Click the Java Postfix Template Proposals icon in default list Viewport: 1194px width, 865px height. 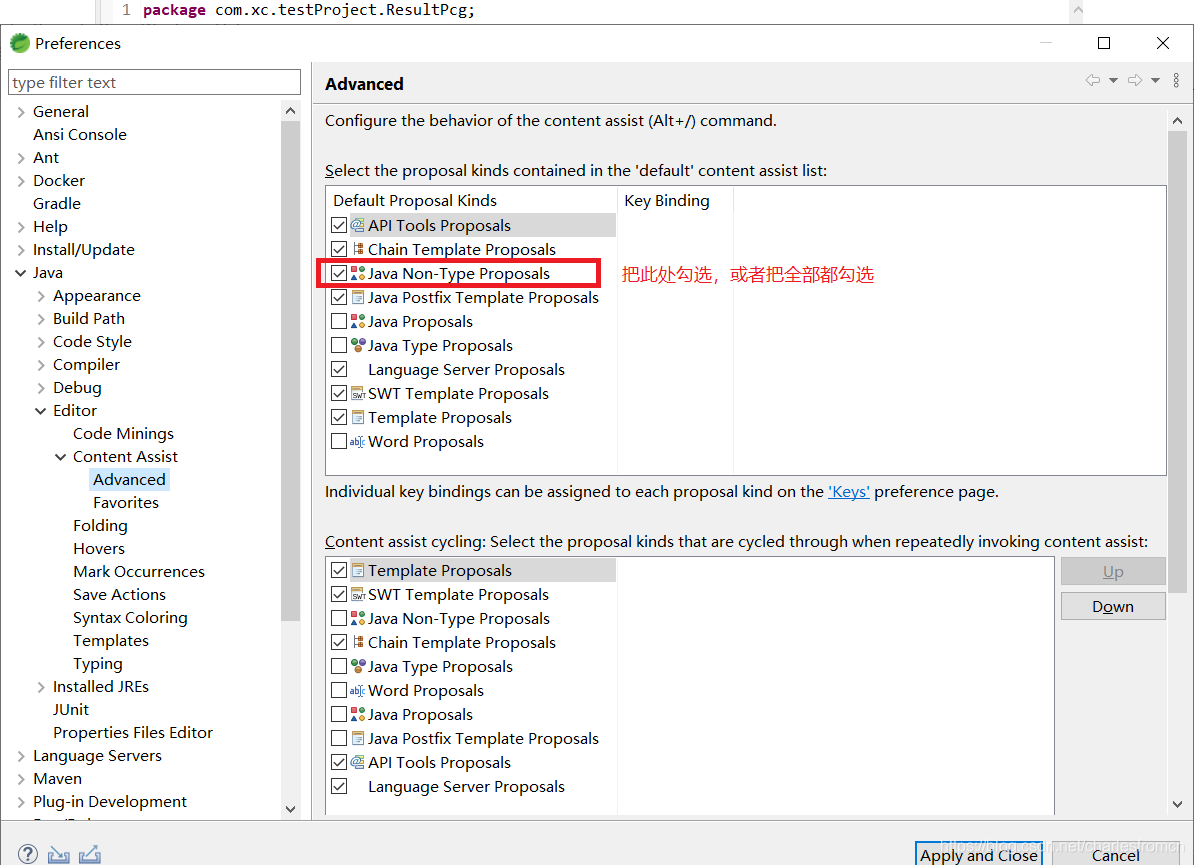(358, 297)
